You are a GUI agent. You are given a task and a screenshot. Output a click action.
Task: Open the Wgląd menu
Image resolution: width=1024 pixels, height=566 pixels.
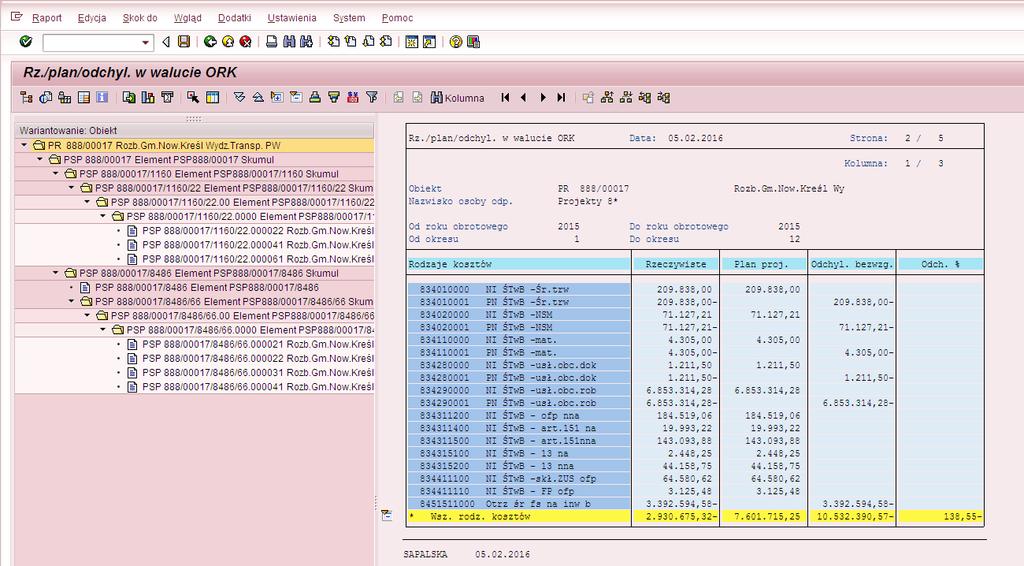[187, 18]
